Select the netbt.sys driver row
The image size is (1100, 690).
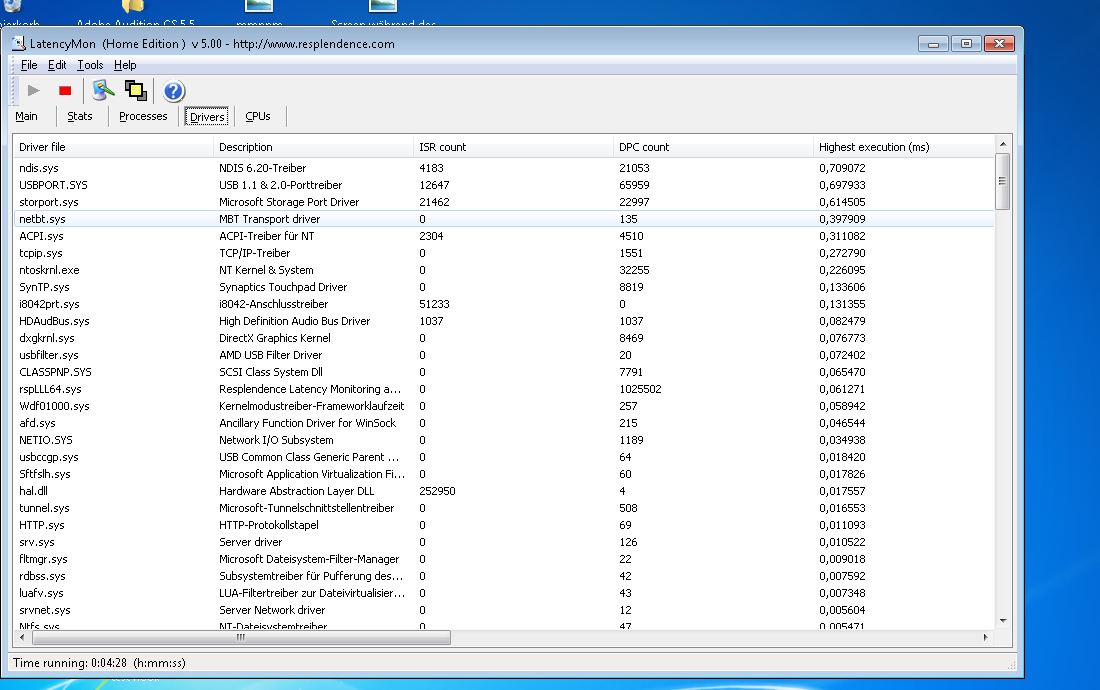coord(504,219)
